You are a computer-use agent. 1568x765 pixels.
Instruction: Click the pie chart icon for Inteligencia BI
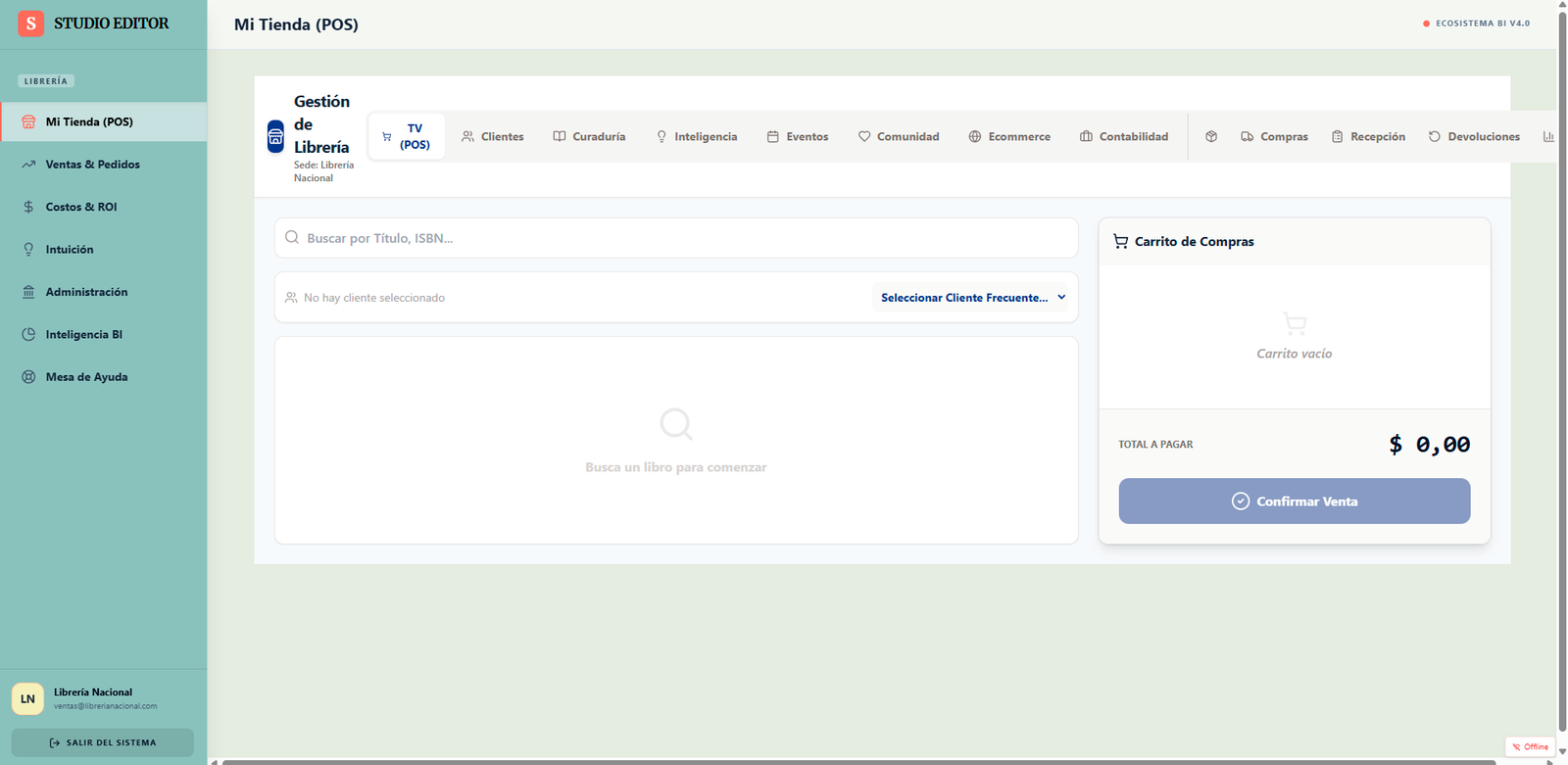(28, 334)
